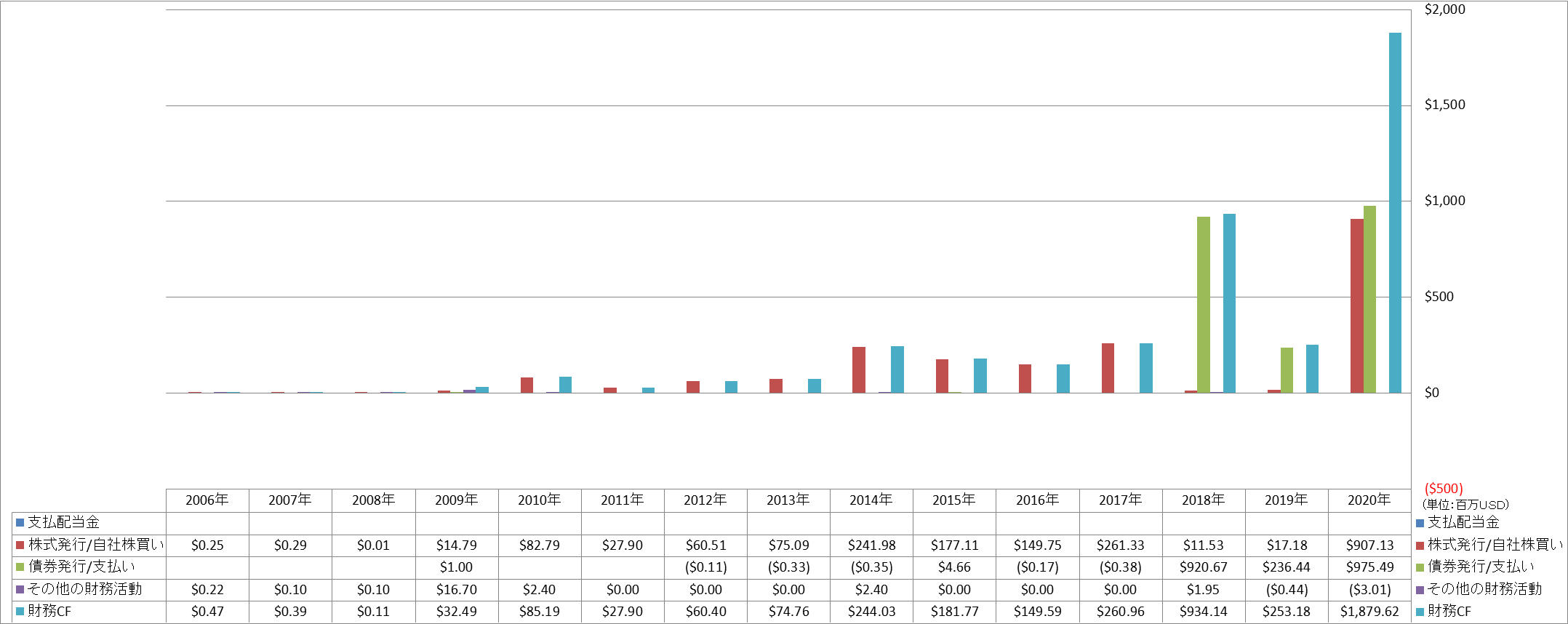Click the ($3.01) other financing cell
Viewport: 1568px width, 624px height.
click(x=1369, y=590)
